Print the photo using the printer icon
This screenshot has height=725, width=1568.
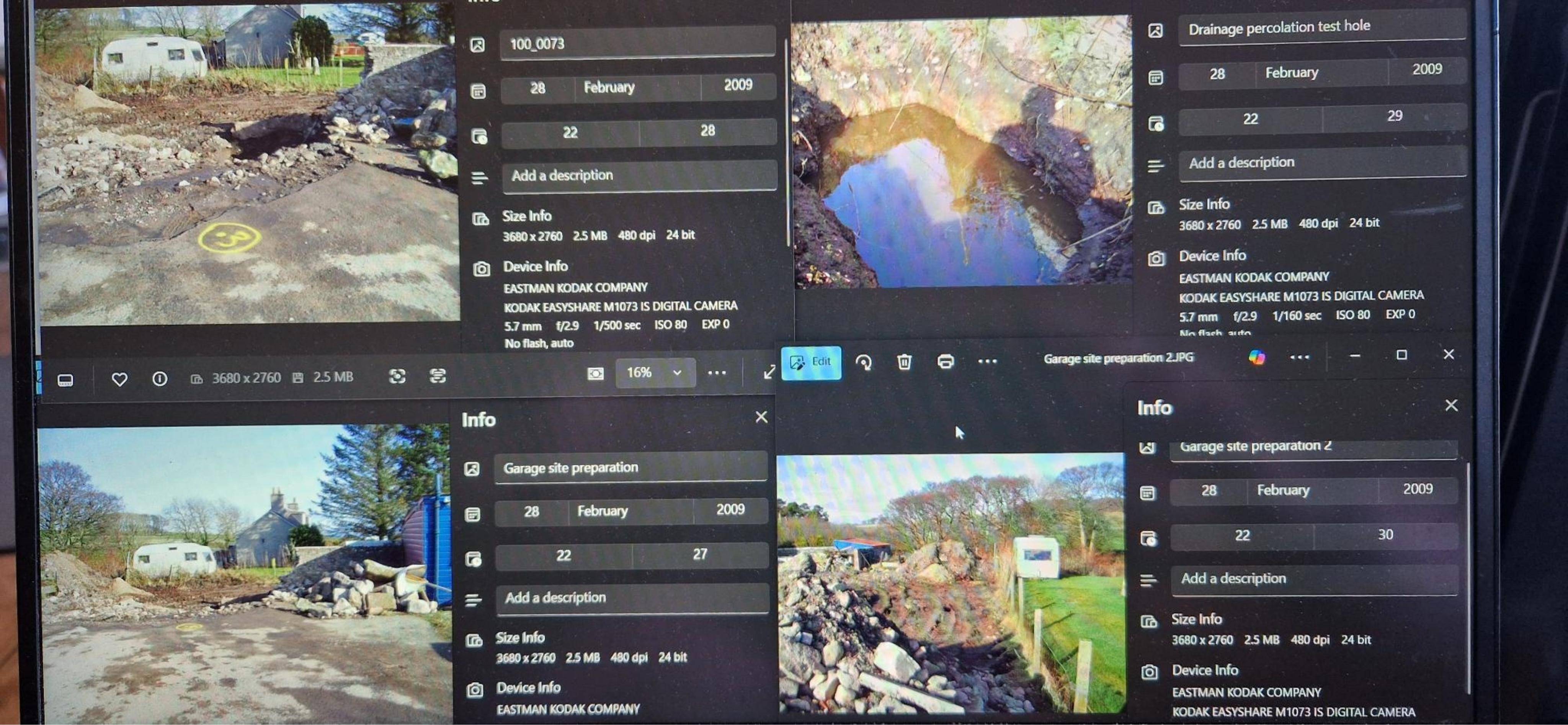click(x=945, y=362)
